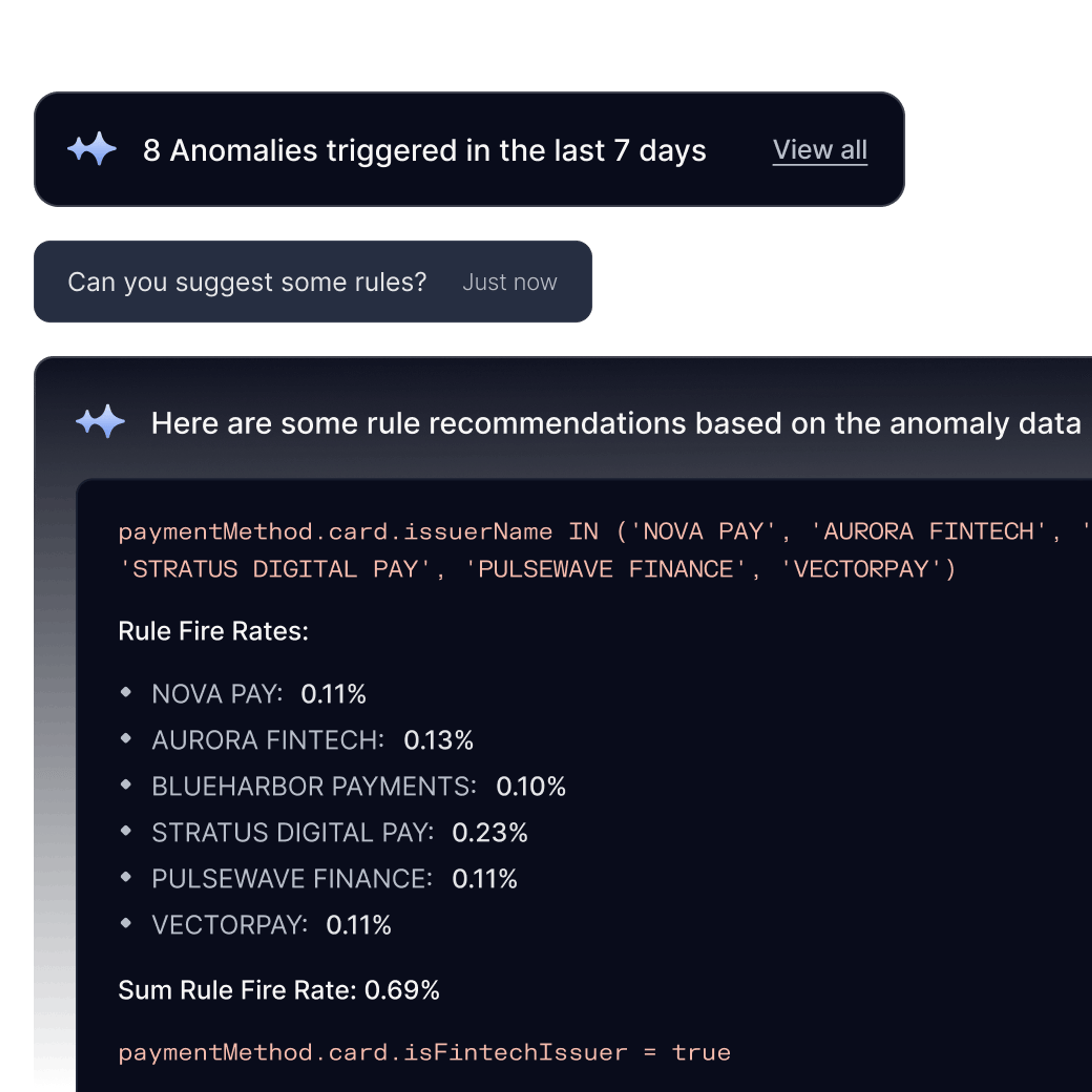Click the STRATUS DIGITAL PAY 0.23% rate
Screen dimensions: 1092x1092
tap(489, 831)
